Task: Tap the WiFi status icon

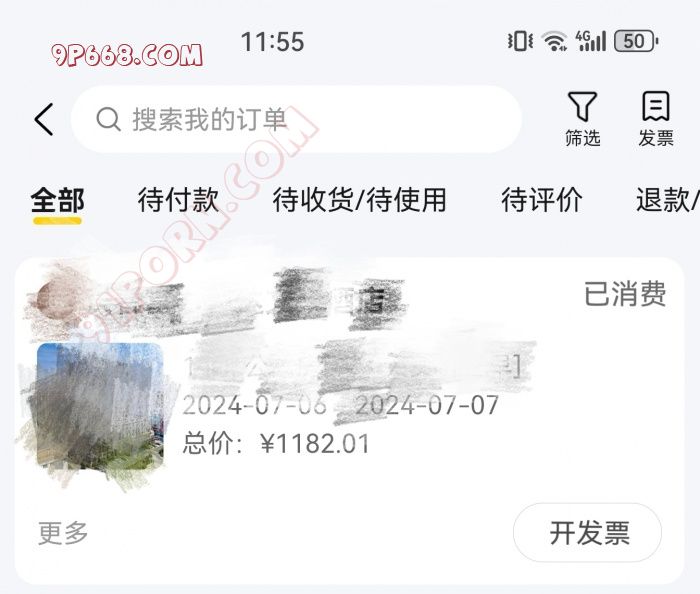Action: pyautogui.click(x=554, y=42)
